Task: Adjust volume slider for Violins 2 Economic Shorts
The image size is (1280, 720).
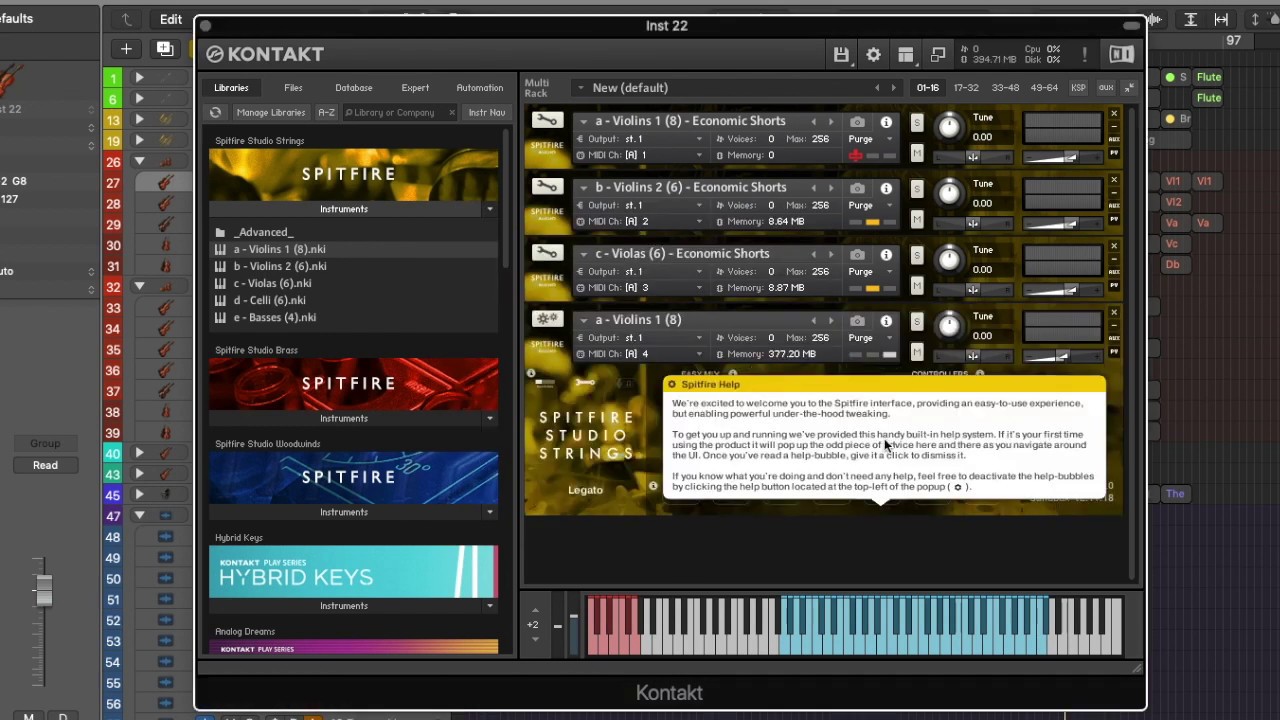Action: click(x=1062, y=224)
